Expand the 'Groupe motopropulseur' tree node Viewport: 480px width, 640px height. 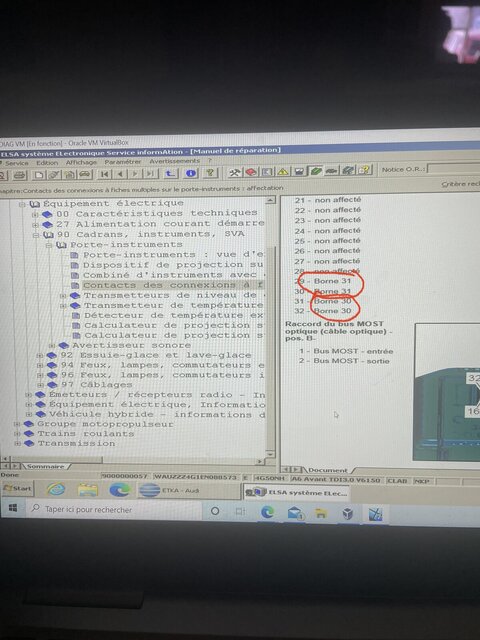pos(17,424)
